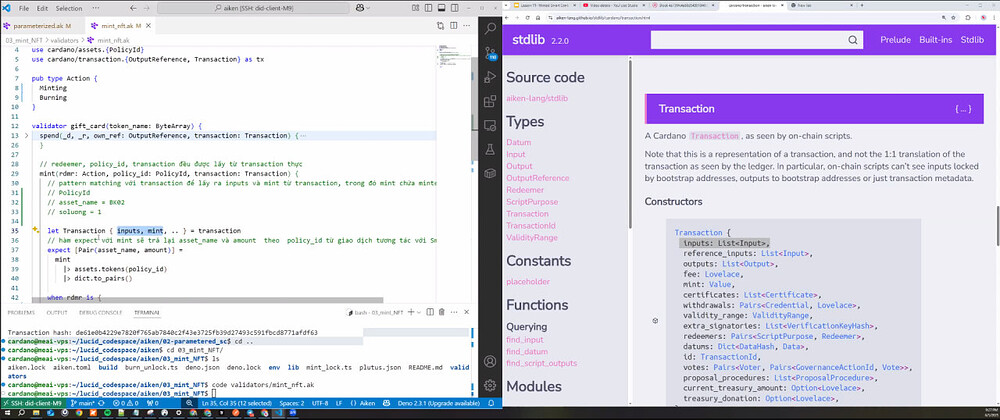
Task: Close the mint_nft.ak editor tab
Action: tap(147, 26)
